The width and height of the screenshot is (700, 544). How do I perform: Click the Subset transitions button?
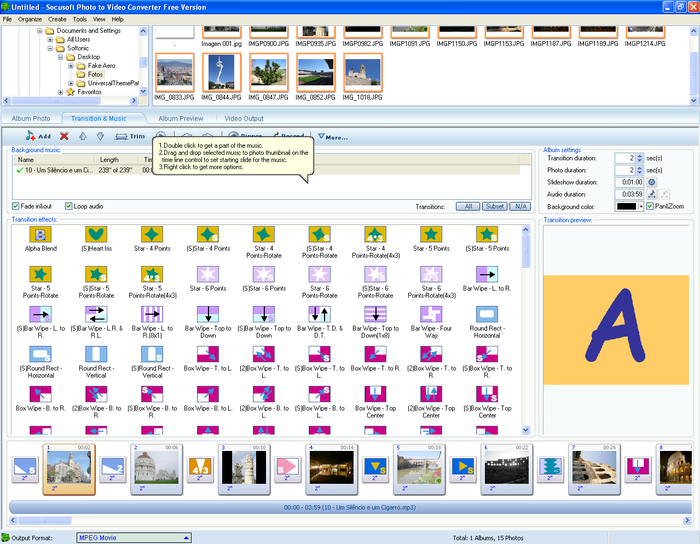point(495,206)
